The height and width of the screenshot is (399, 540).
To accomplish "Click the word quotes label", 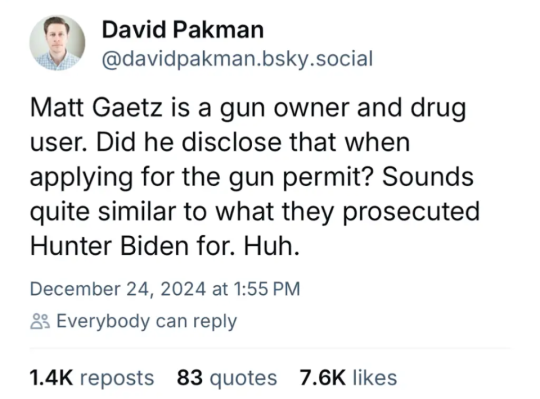I will pos(243,378).
